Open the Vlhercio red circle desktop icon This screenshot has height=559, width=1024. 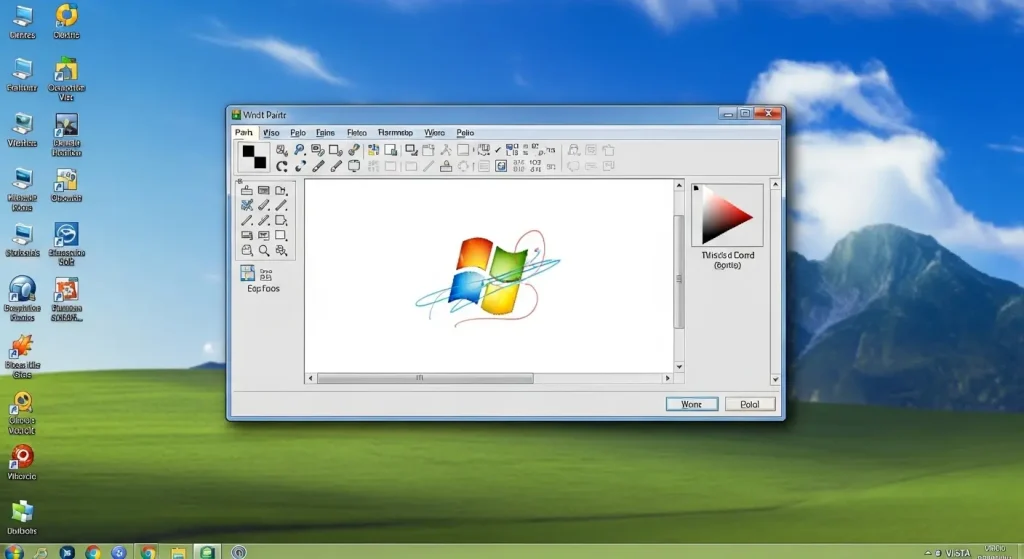(22, 456)
